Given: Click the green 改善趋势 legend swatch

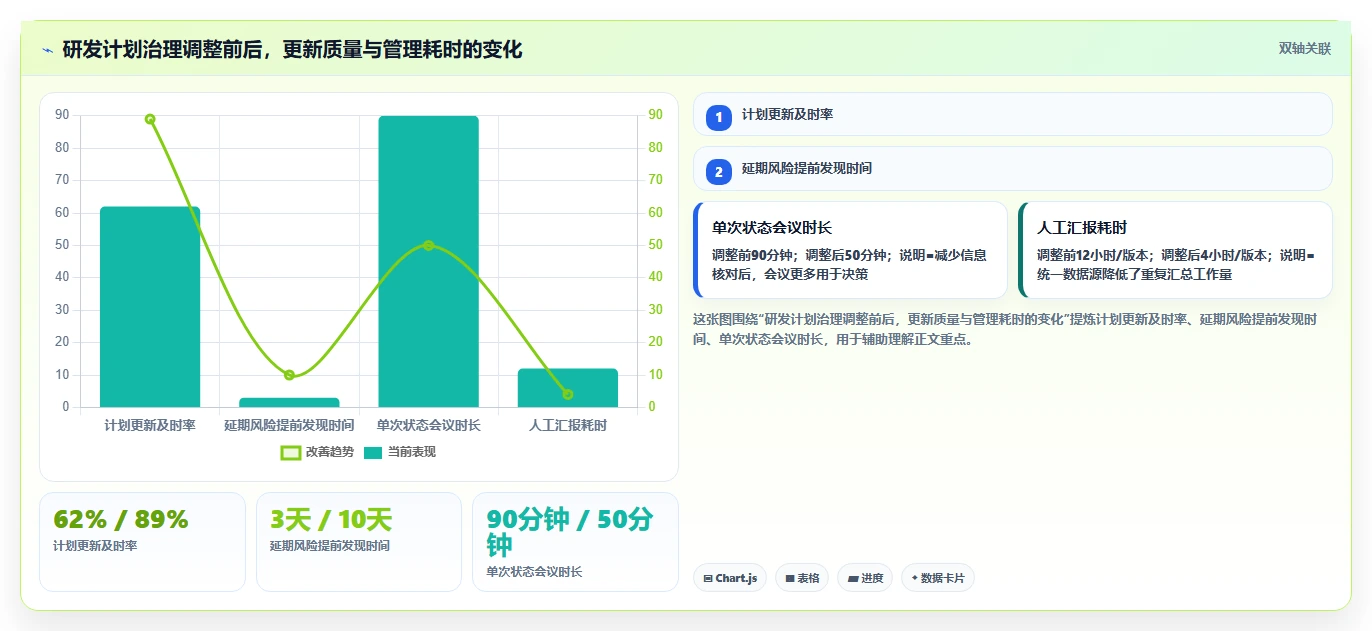Looking at the screenshot, I should (x=291, y=453).
